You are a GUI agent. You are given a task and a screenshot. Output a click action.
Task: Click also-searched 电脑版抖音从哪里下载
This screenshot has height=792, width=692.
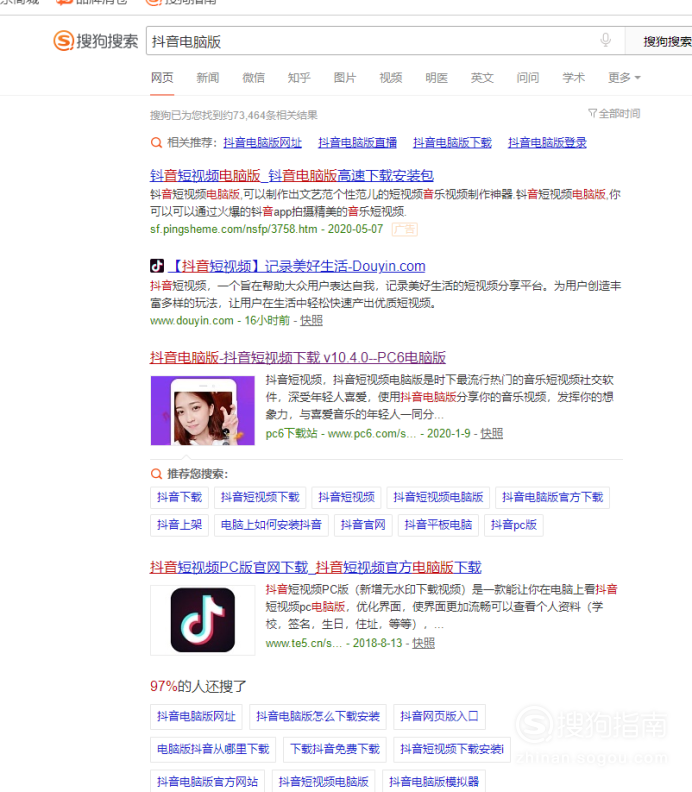click(x=213, y=750)
